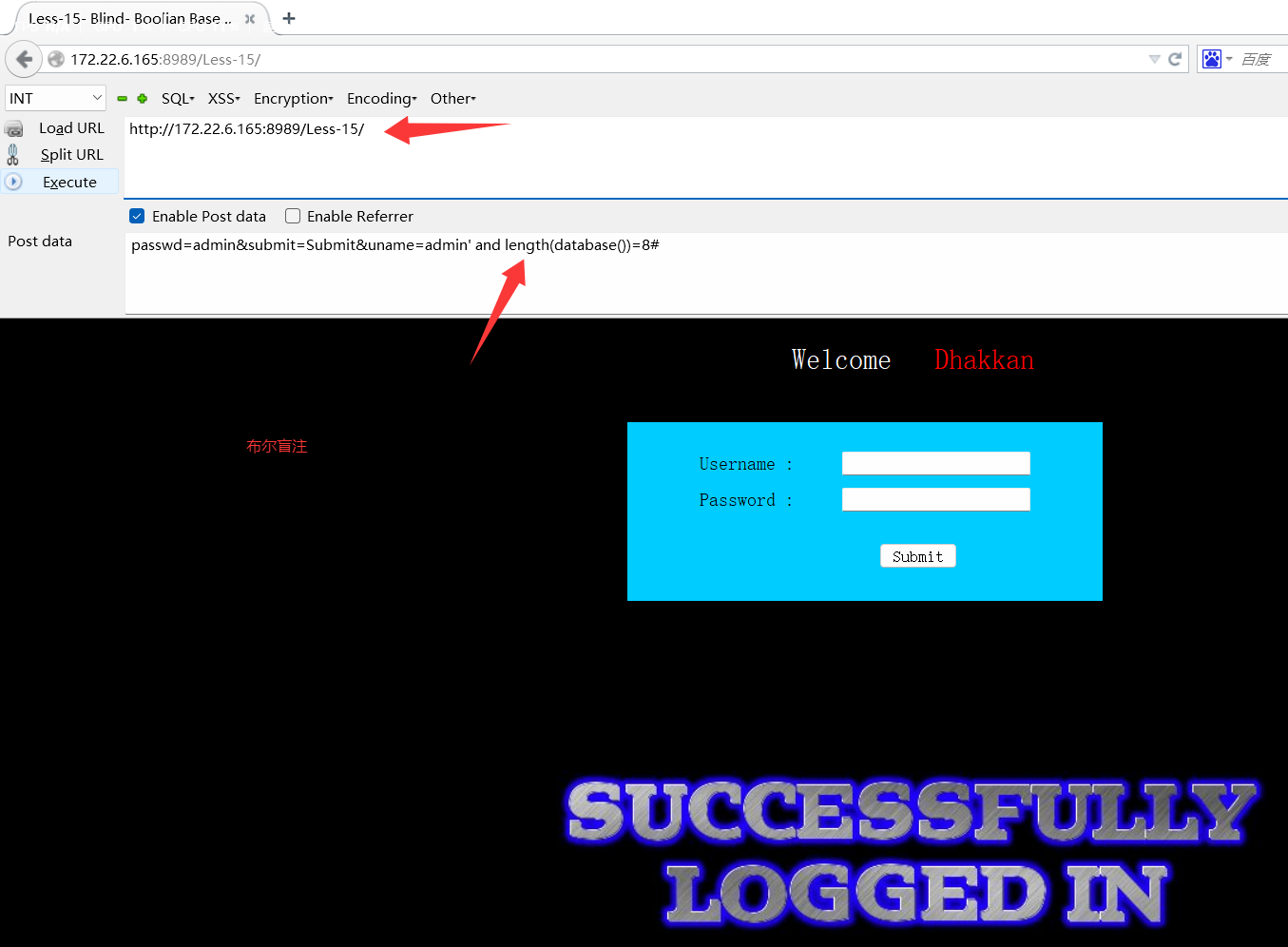Open the URL history dropdown arrow

point(1154,59)
